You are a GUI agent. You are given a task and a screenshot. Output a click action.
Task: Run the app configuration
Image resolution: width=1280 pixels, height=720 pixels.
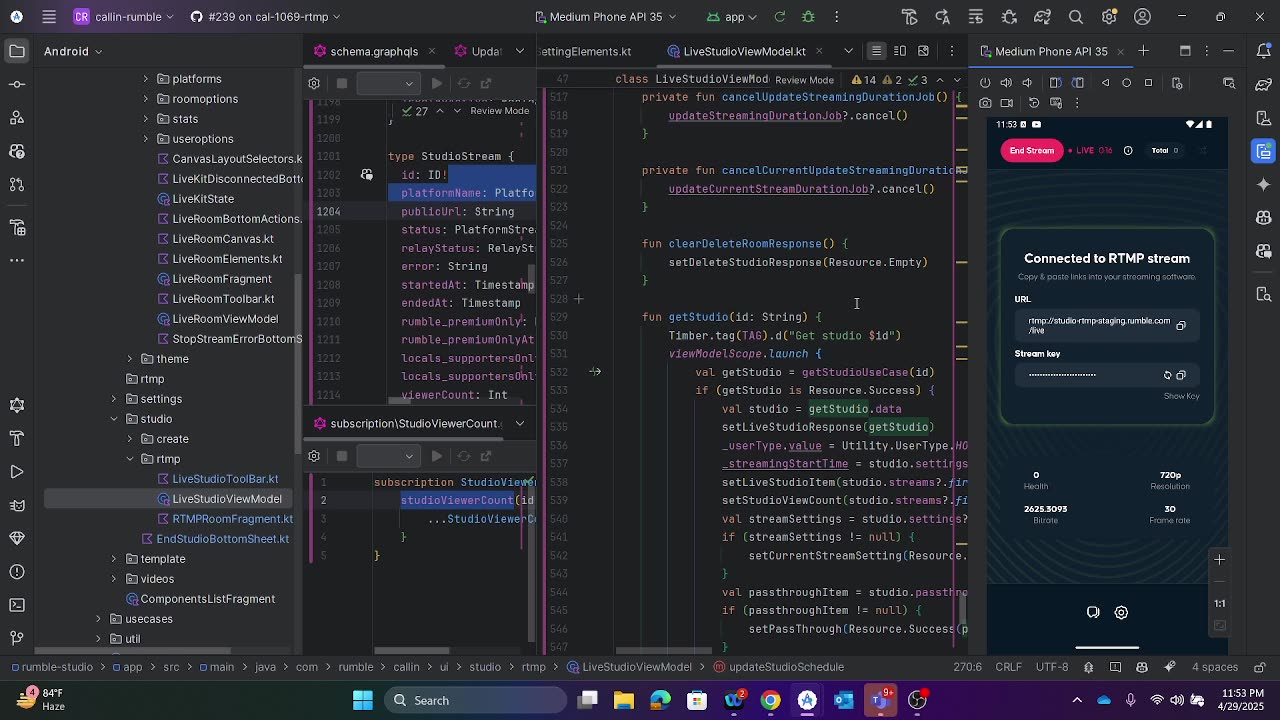[x=780, y=17]
